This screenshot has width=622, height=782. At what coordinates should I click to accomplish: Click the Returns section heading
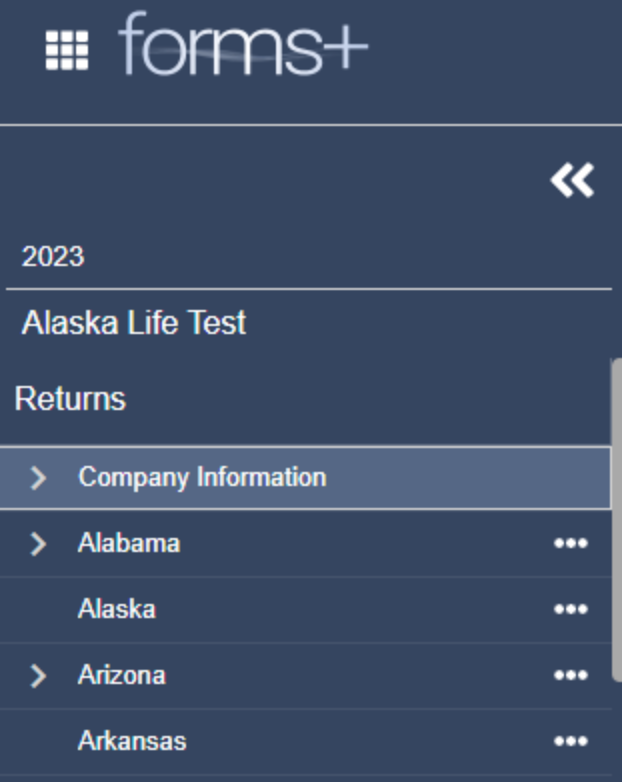(70, 399)
